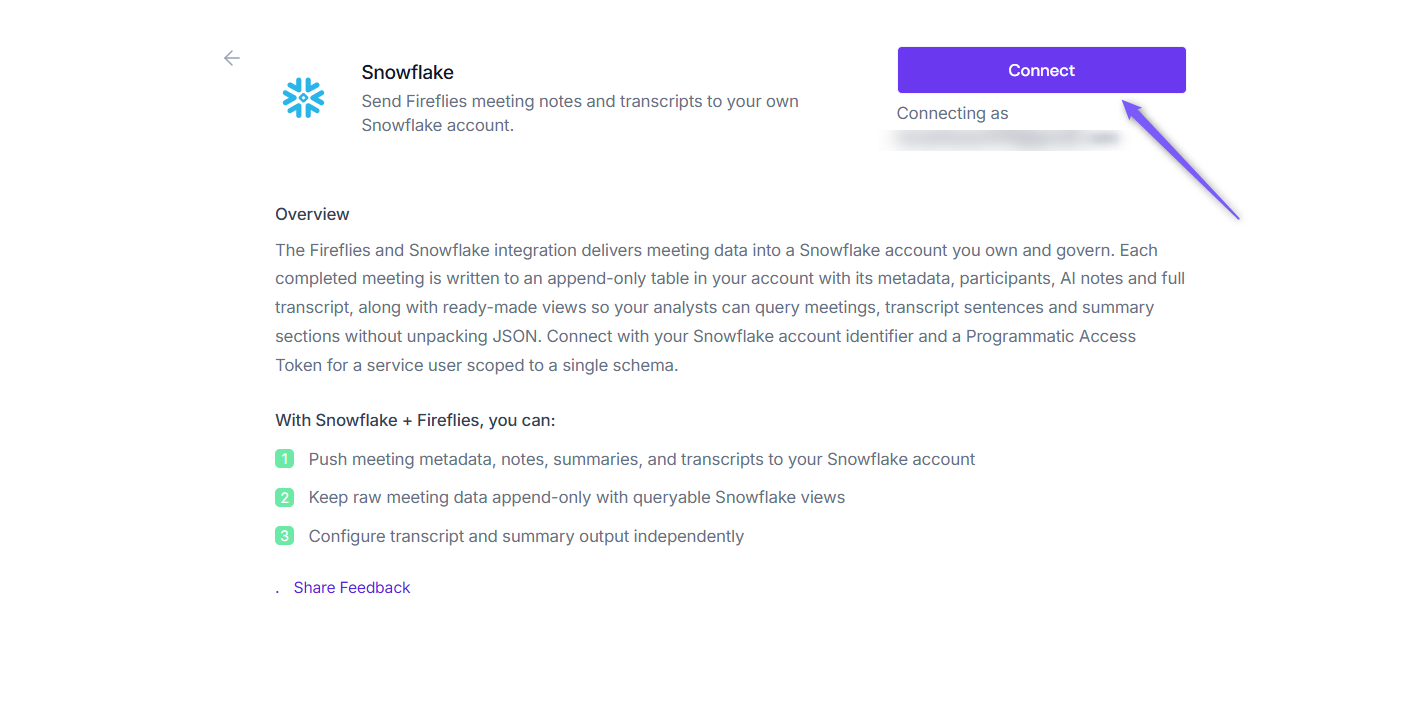1424x715 pixels.
Task: Click the 'Configure transcript and summary output' item
Action: coord(526,536)
